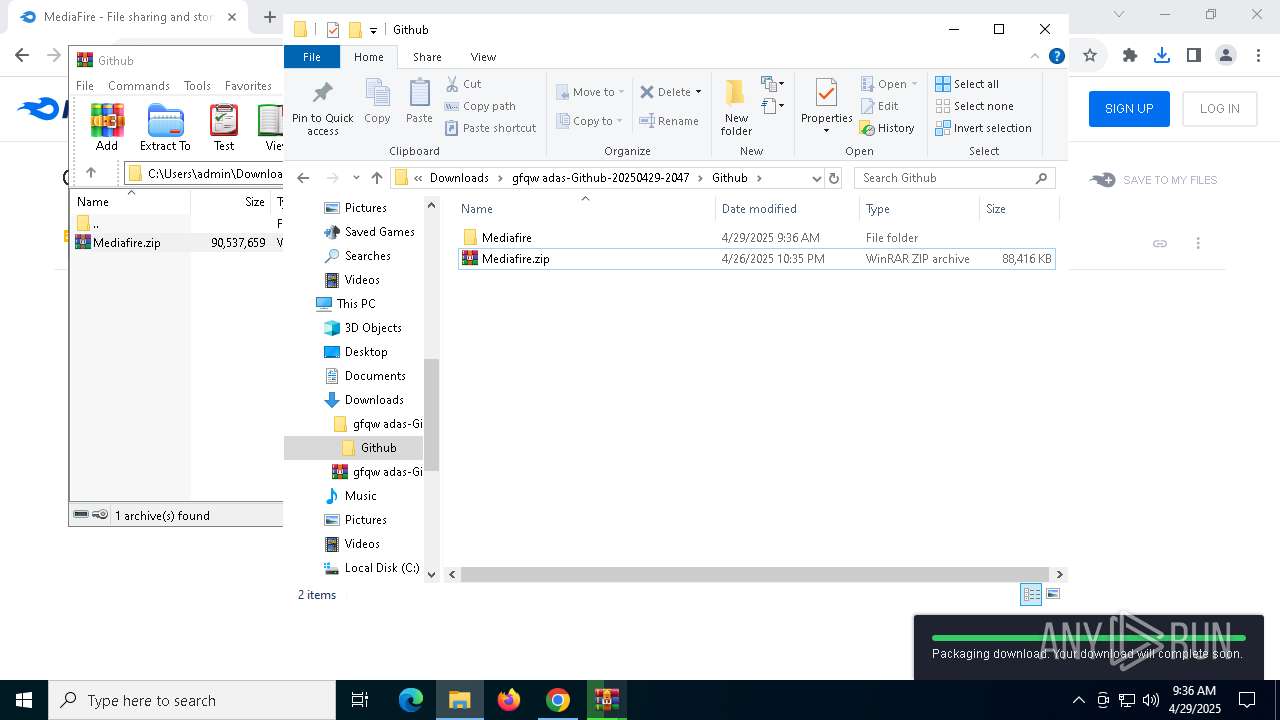Click the horizontal scrollbar in Explorer
This screenshot has height=720, width=1280.
tap(756, 574)
